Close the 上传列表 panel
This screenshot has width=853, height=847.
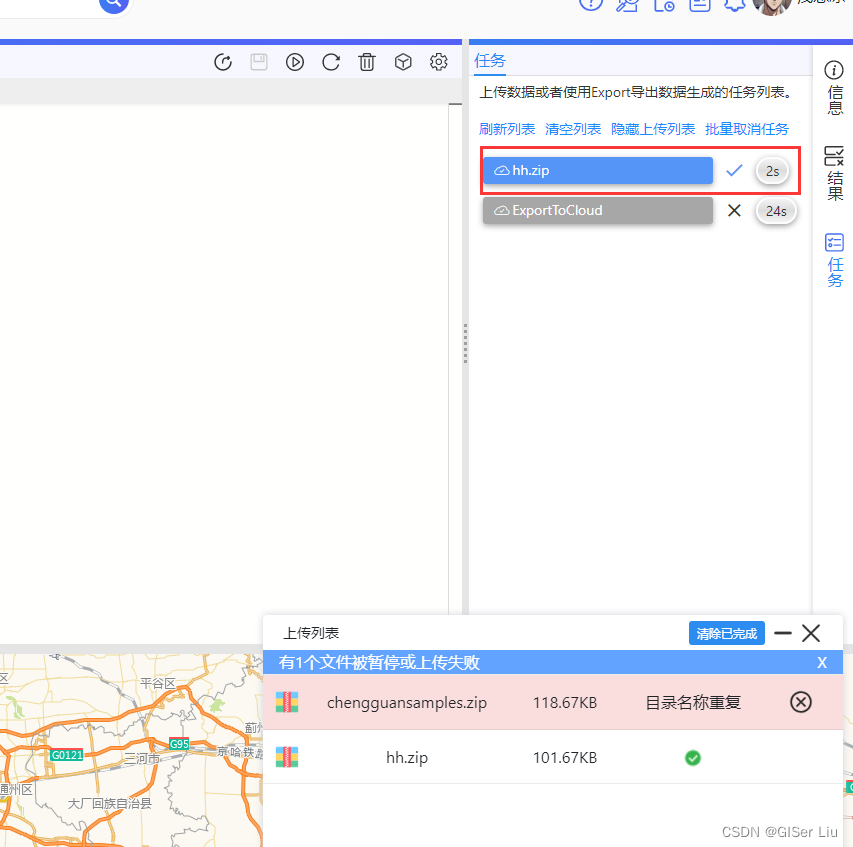point(811,633)
